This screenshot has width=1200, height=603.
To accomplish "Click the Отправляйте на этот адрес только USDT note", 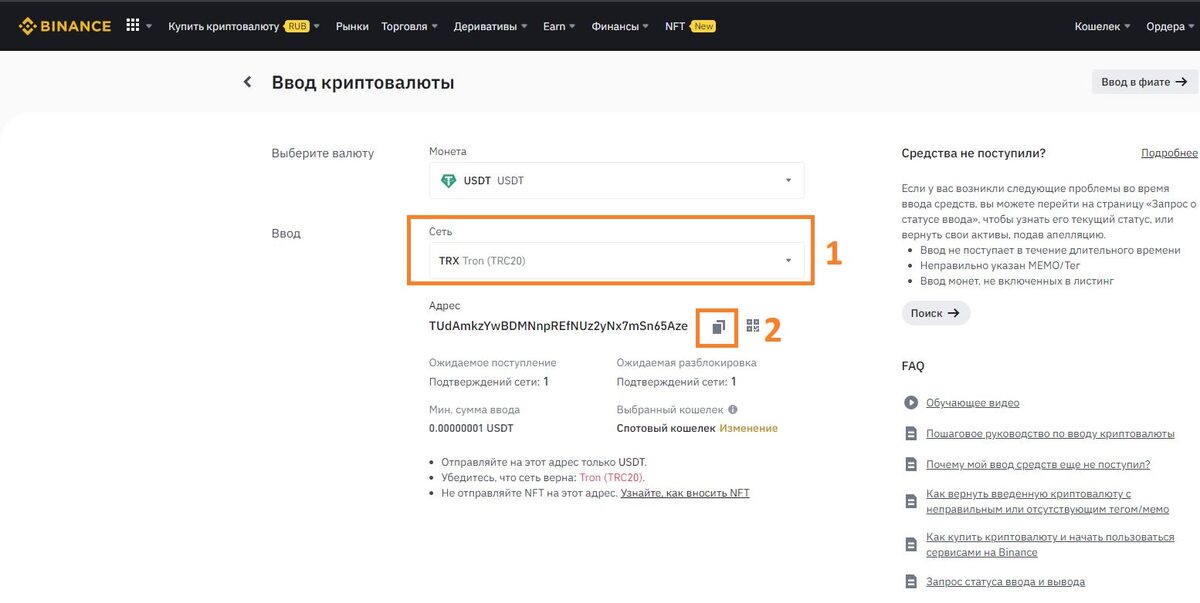I will (544, 462).
